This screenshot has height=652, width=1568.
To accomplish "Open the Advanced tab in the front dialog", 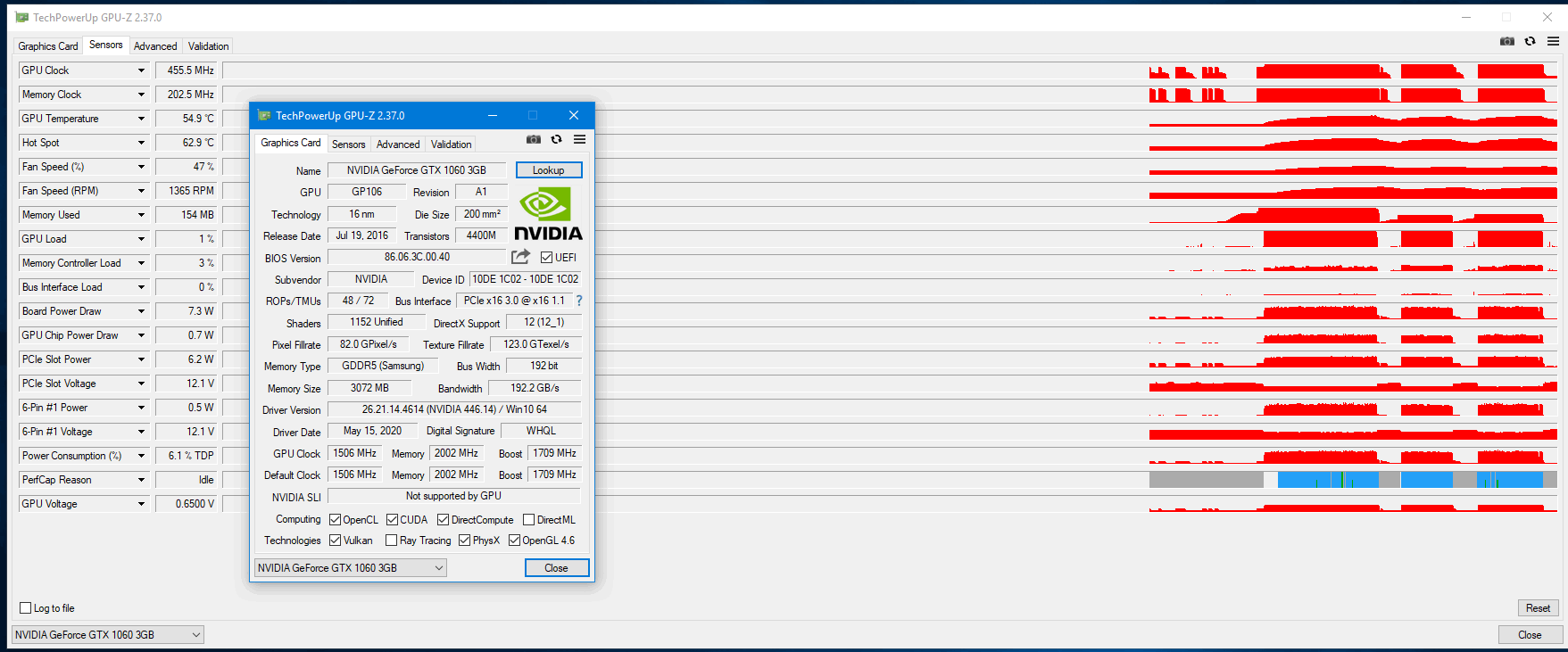I will pos(398,144).
